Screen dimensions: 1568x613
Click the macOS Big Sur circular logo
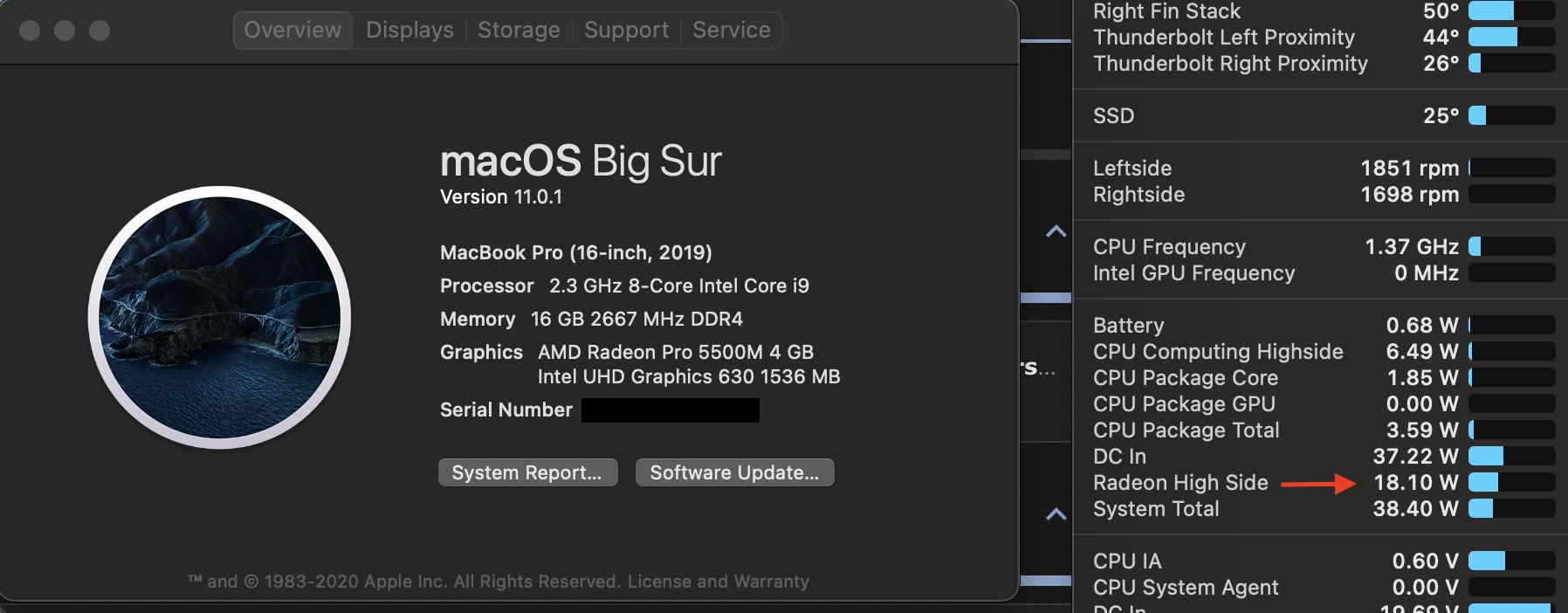(x=220, y=317)
